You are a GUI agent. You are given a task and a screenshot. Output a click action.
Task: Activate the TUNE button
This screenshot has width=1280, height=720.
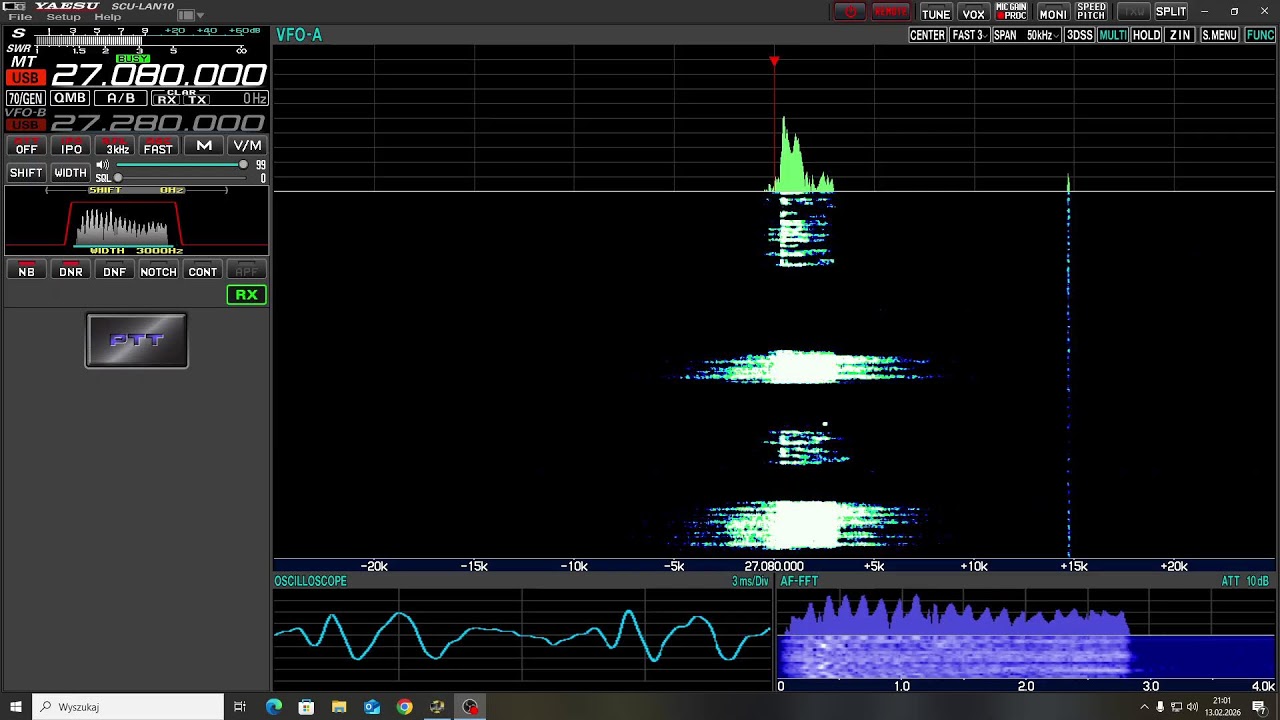click(936, 13)
